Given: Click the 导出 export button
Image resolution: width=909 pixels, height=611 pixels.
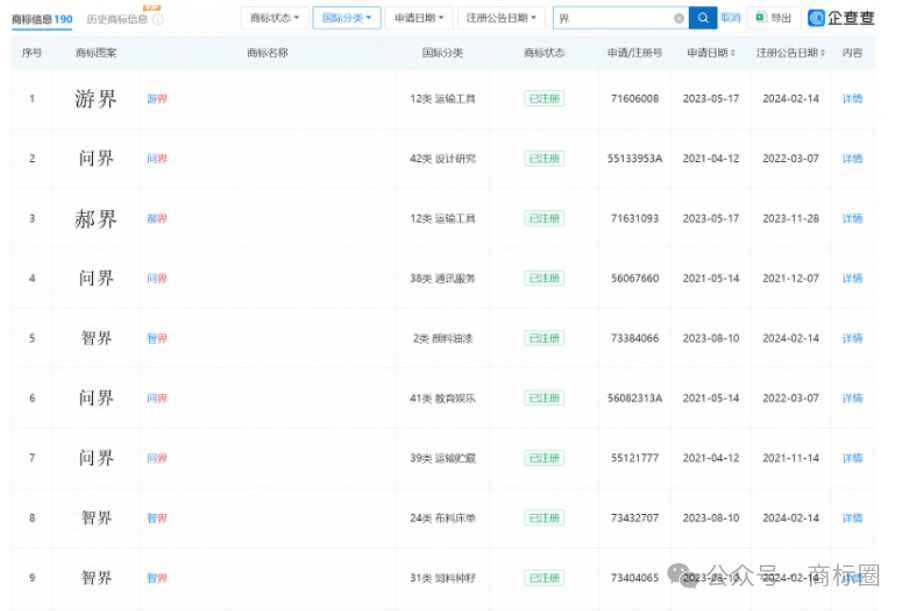Looking at the screenshot, I should click(774, 18).
